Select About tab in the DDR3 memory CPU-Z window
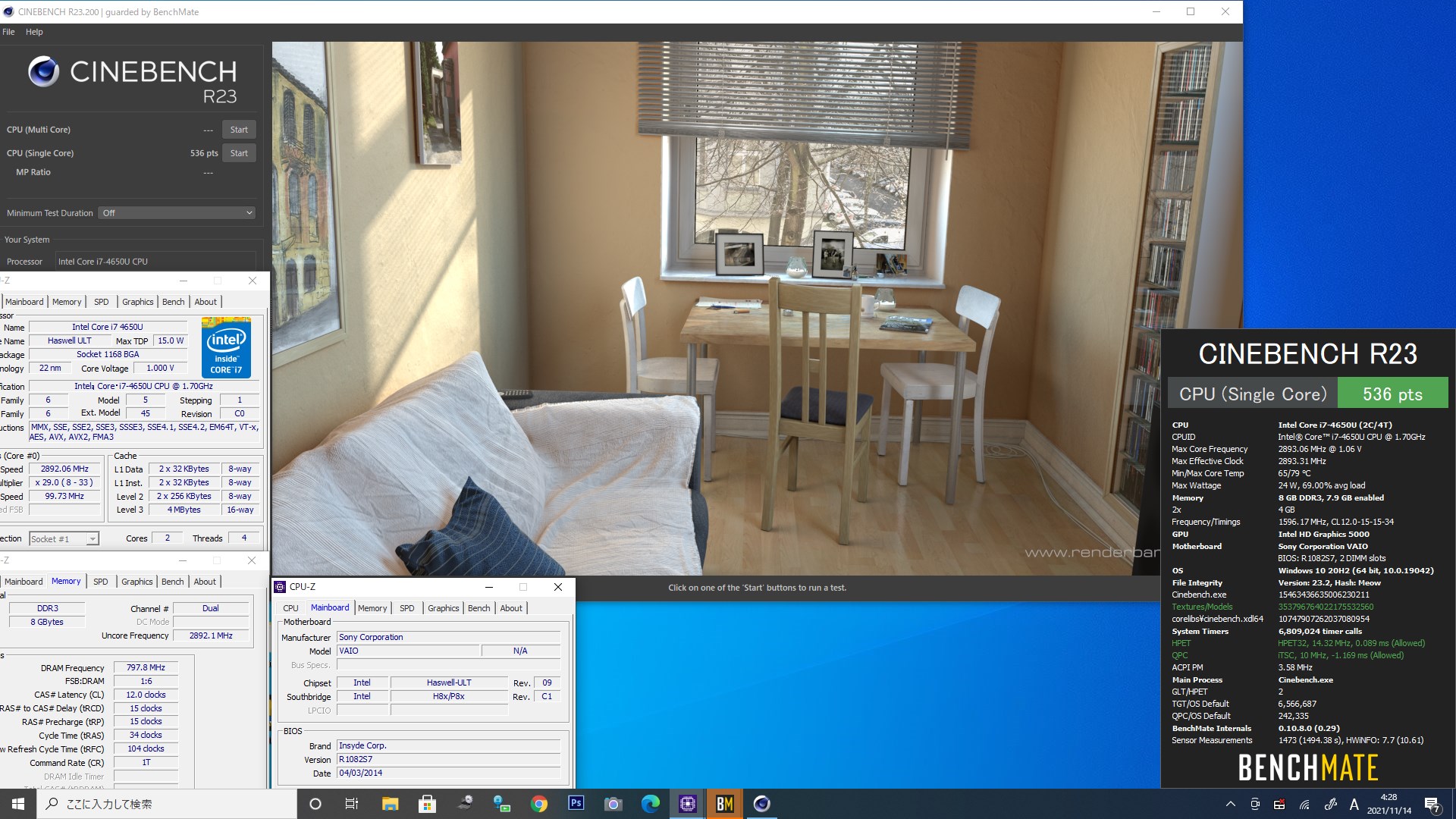1456x819 pixels. [205, 582]
